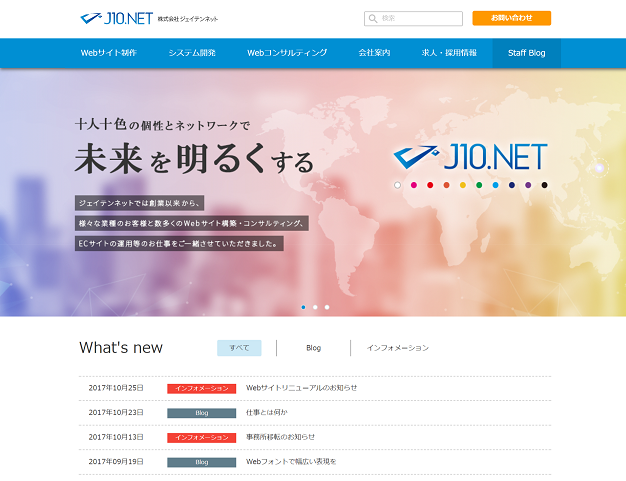The width and height of the screenshot is (626, 481).
Task: Open the Webサイト制作 menu item
Action: click(x=109, y=53)
